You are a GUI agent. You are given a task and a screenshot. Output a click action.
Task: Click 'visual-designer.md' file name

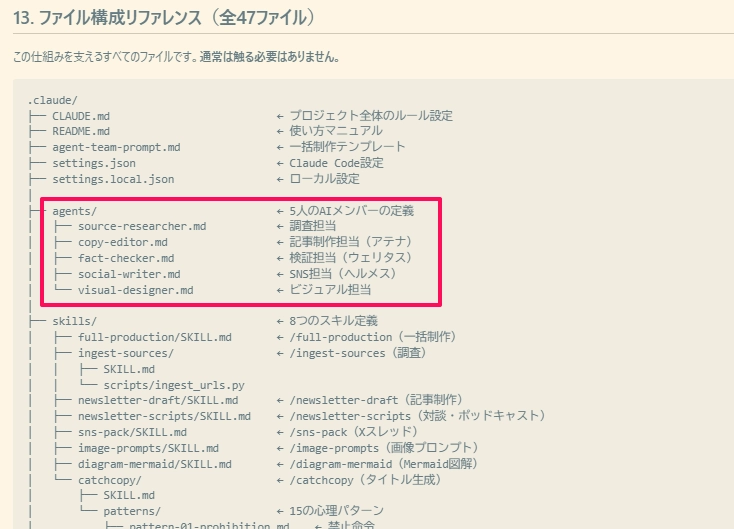(135, 290)
